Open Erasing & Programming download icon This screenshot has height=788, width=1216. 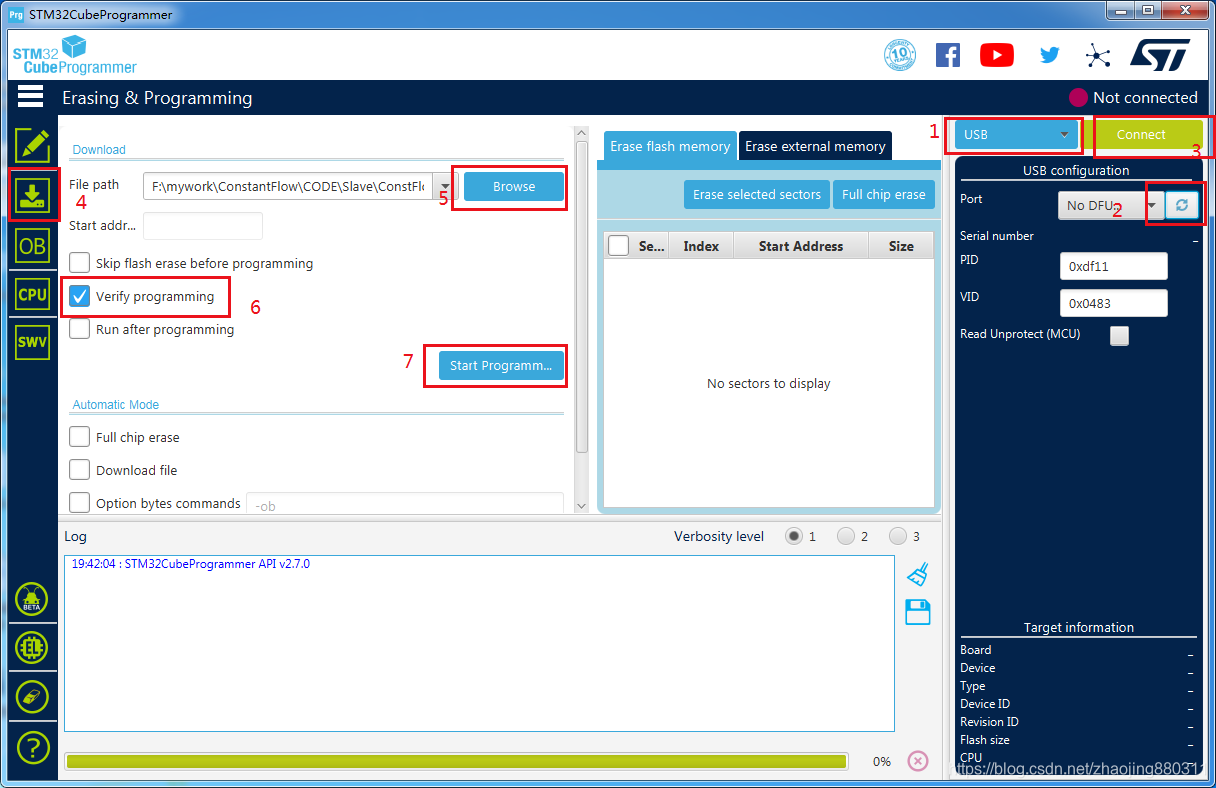click(x=32, y=195)
